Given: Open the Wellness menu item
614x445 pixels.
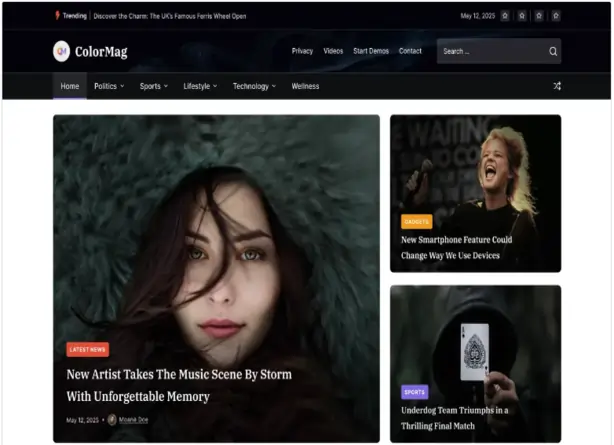Looking at the screenshot, I should 305,86.
